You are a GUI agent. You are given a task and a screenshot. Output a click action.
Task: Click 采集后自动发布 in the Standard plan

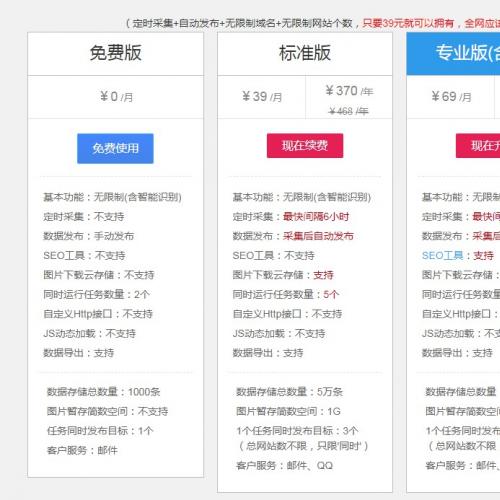(x=318, y=236)
